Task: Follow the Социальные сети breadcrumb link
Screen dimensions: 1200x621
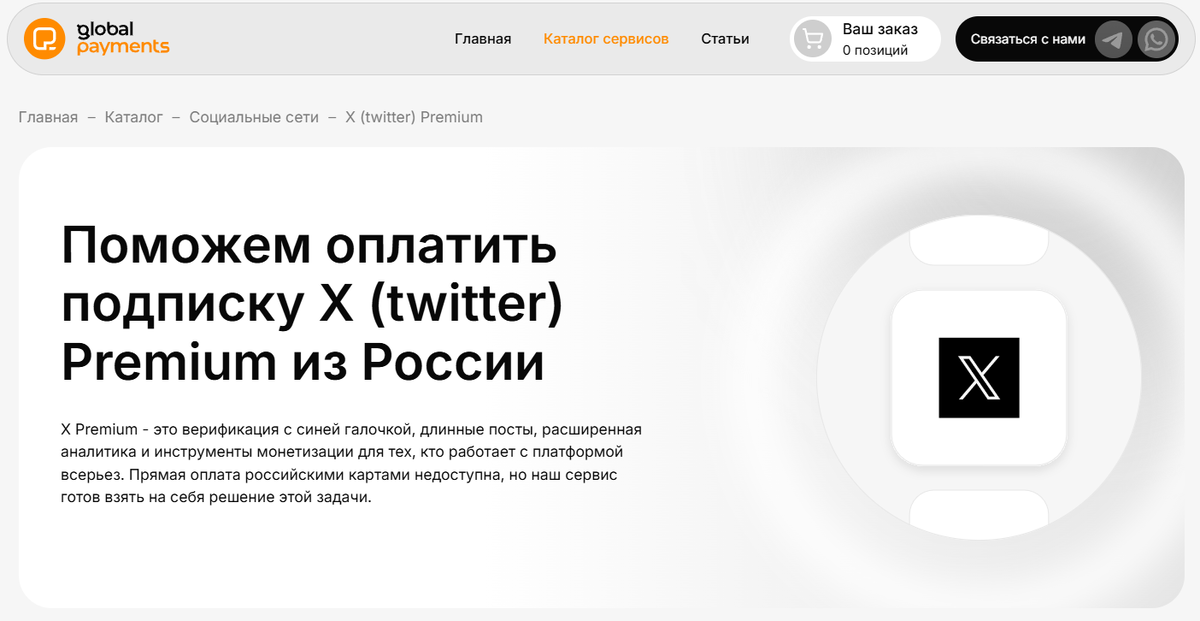Action: point(254,117)
